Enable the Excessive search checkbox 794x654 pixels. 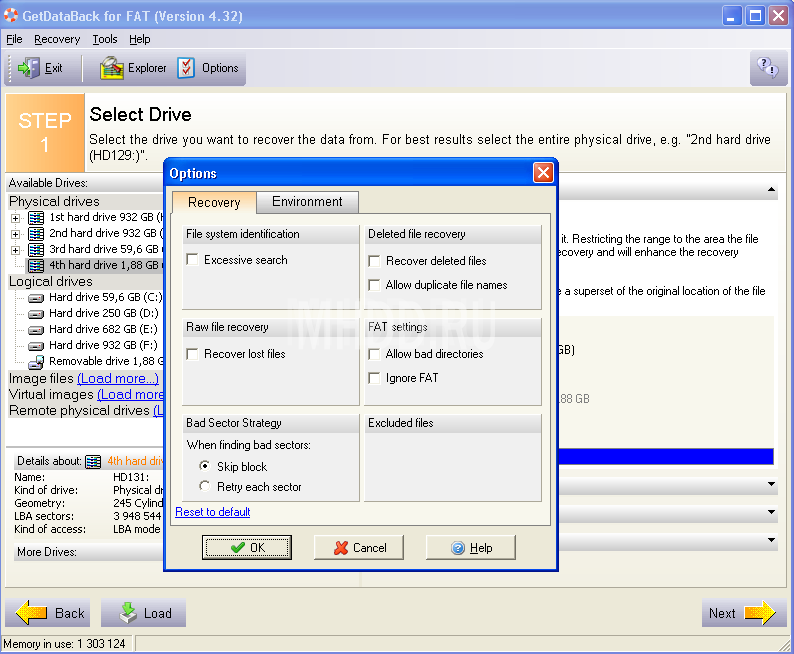[192, 260]
